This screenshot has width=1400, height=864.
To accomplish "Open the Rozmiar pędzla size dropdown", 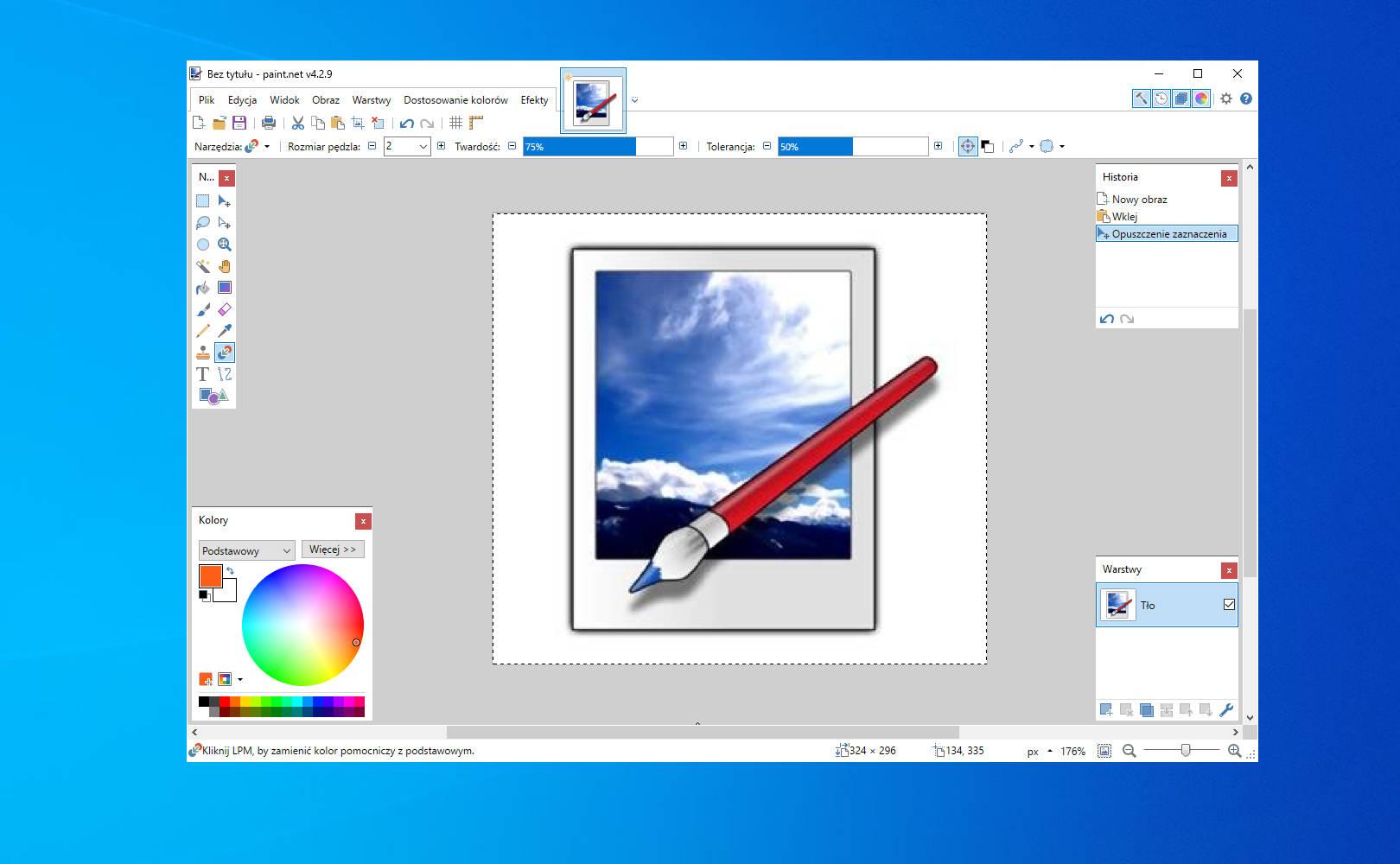I will pyautogui.click(x=424, y=146).
